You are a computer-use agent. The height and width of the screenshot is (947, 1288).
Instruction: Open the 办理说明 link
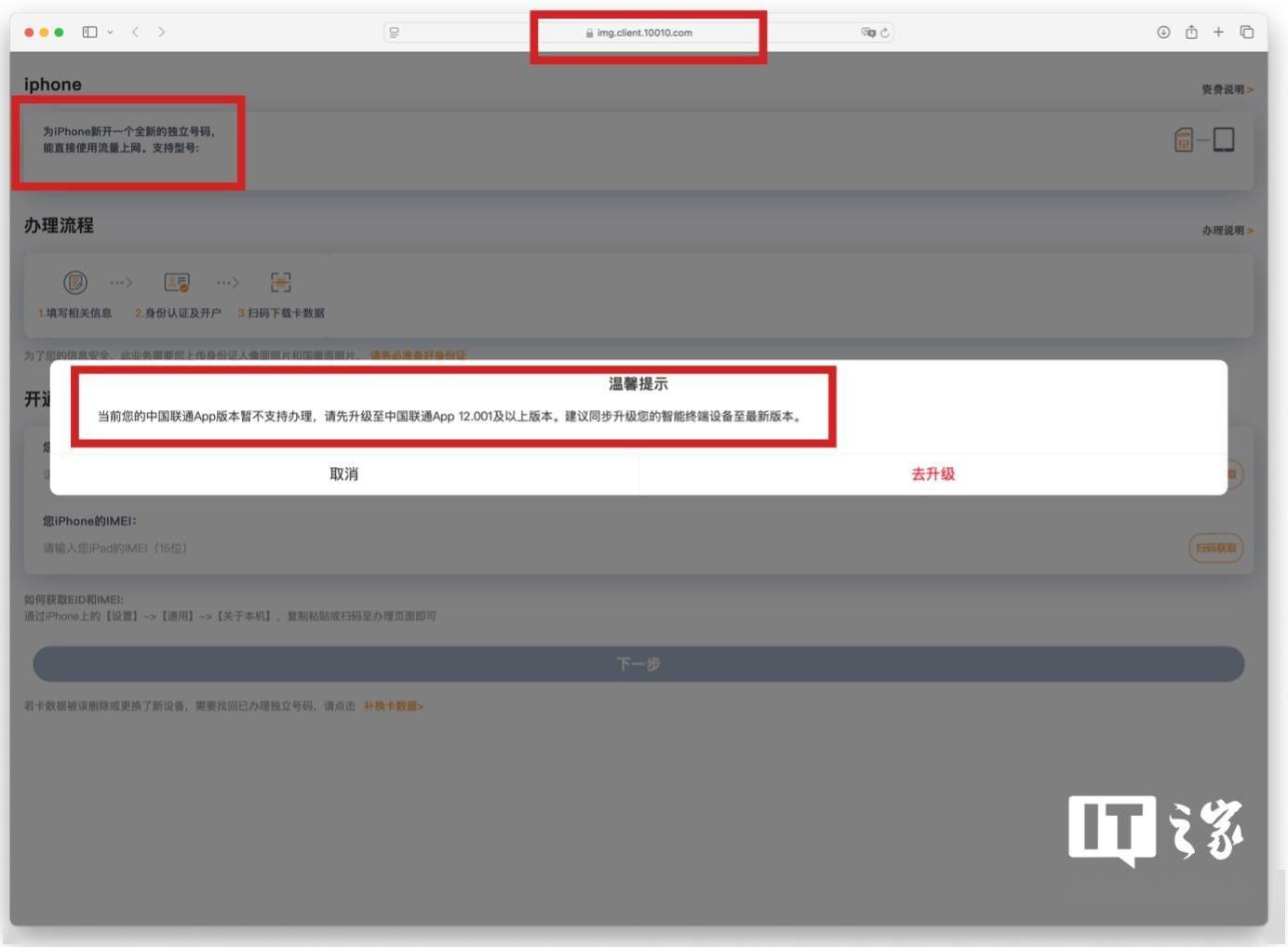click(1227, 230)
